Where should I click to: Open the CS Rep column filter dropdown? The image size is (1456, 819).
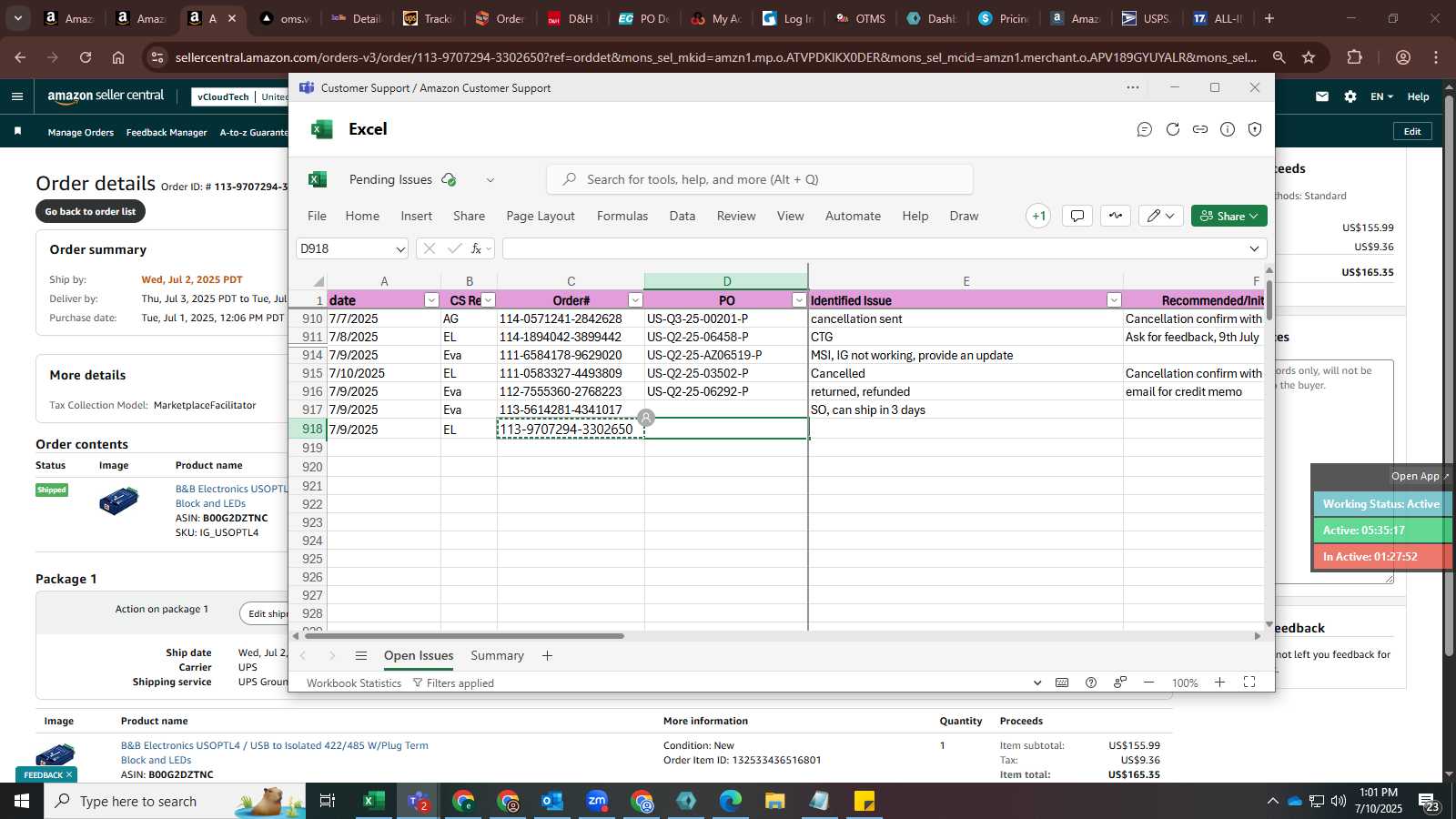coord(488,300)
